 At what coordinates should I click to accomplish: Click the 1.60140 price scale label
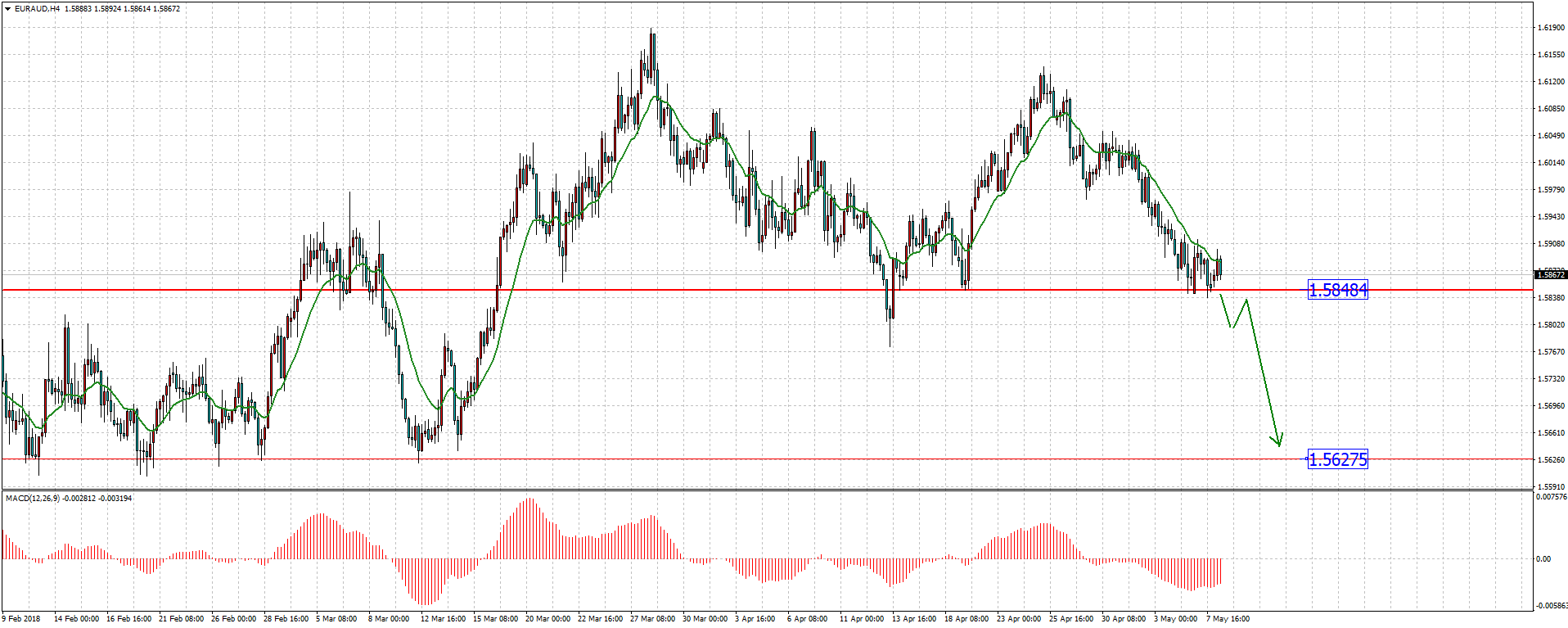[x=1551, y=163]
